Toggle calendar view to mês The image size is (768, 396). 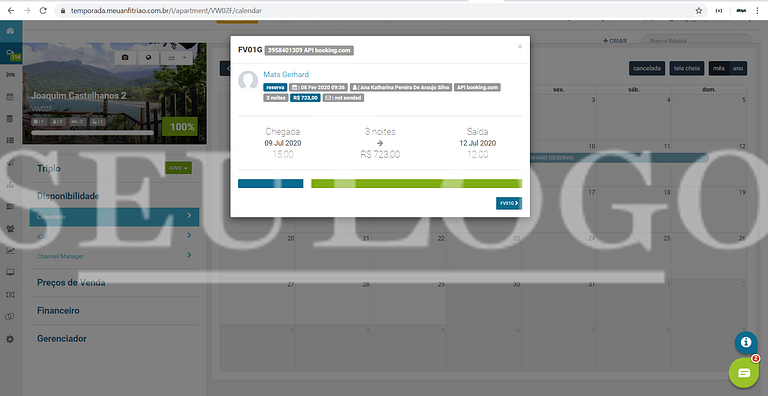(719, 68)
